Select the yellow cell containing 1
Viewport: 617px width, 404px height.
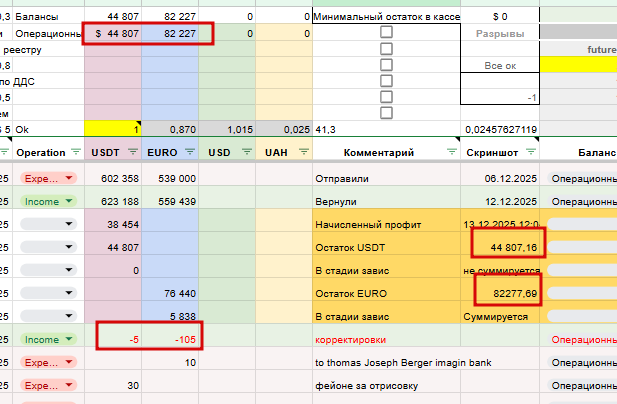113,129
